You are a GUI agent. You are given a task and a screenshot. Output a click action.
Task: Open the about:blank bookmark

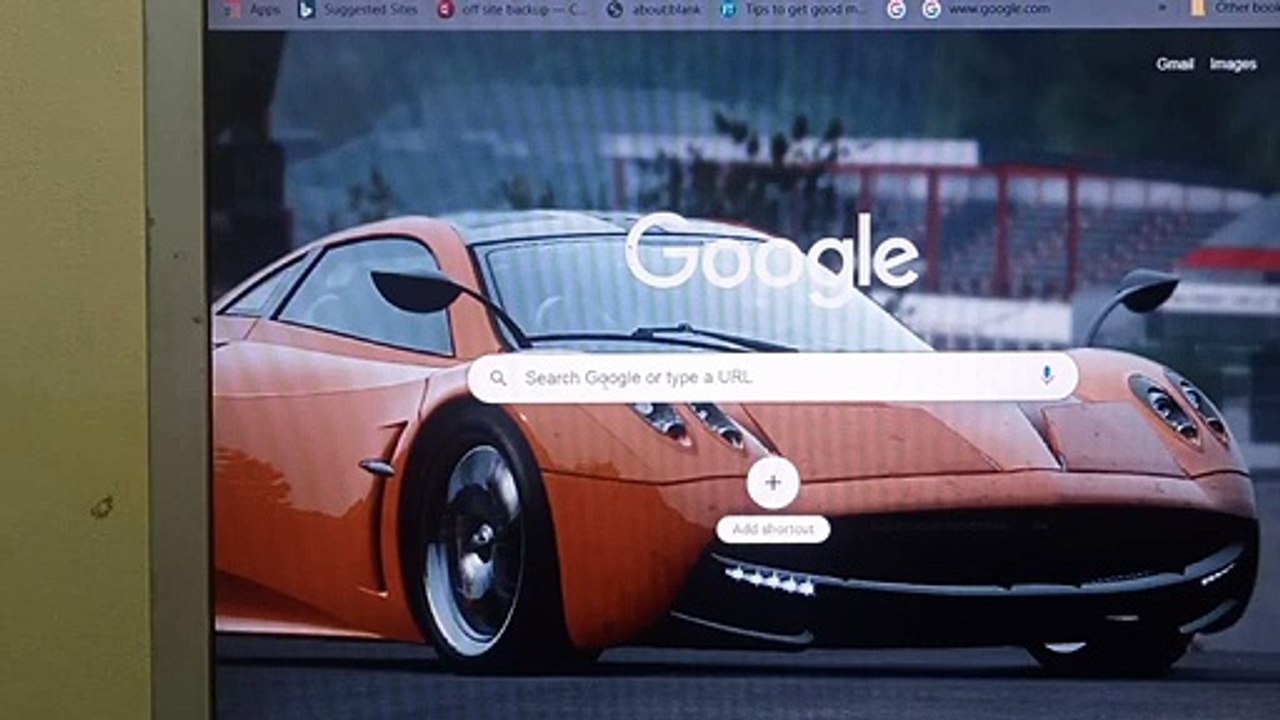coord(654,9)
